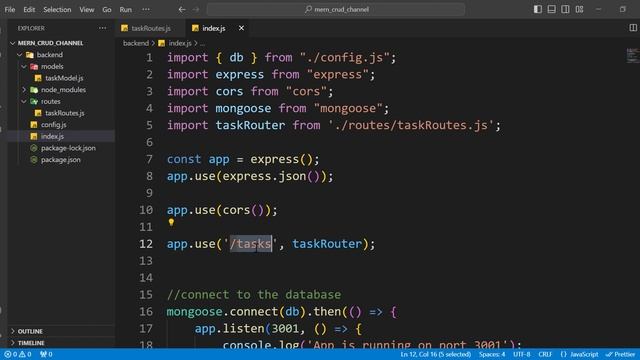
Task: Click the '//connect to the database' comment
Action: tap(254, 294)
